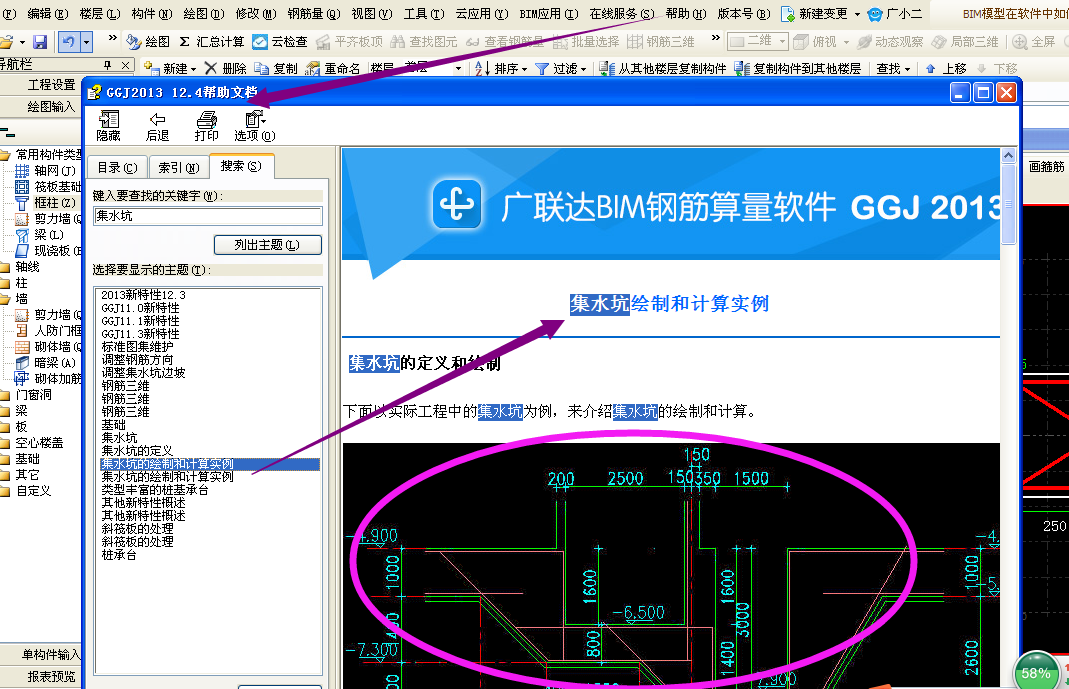Click the 平齐板顶 toolbar item
The height and width of the screenshot is (689, 1069).
click(x=349, y=42)
